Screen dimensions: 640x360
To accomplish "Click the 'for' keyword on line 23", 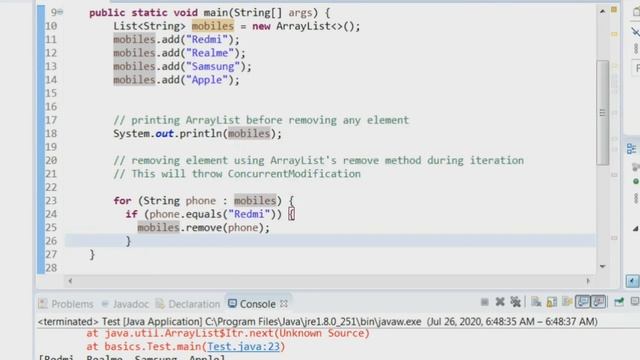I will click(122, 201).
